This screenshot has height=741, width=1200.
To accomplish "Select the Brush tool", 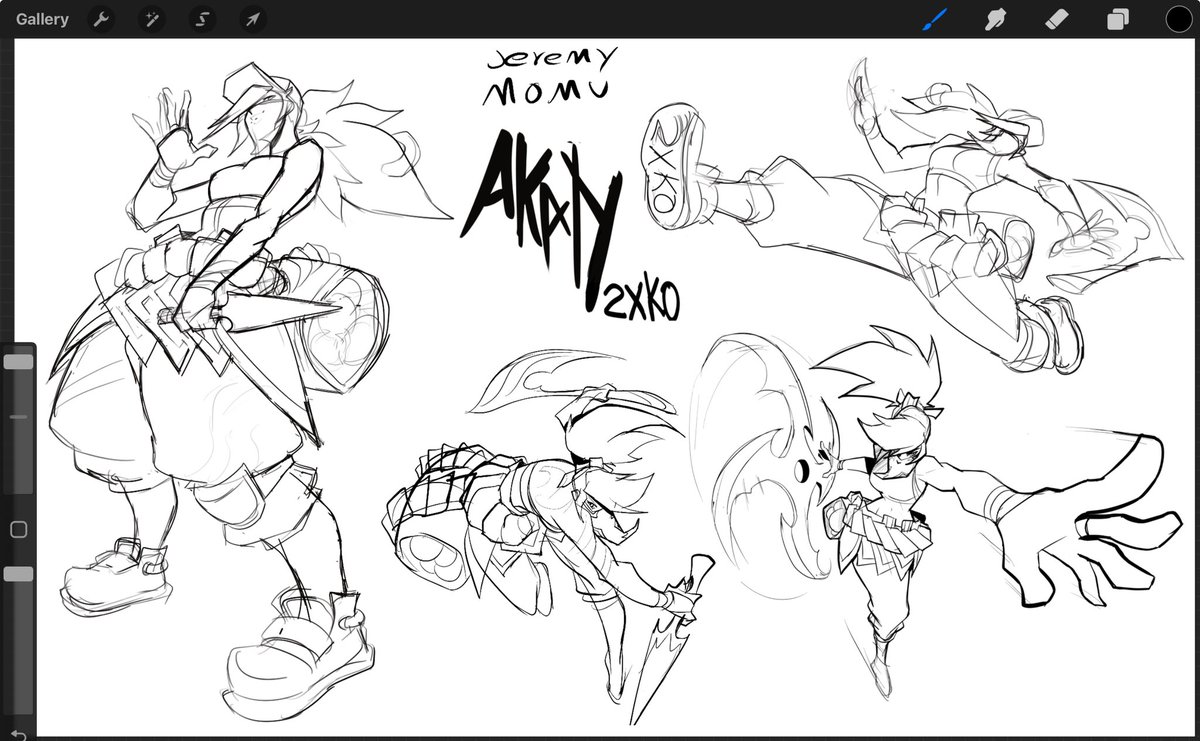I will click(x=934, y=19).
